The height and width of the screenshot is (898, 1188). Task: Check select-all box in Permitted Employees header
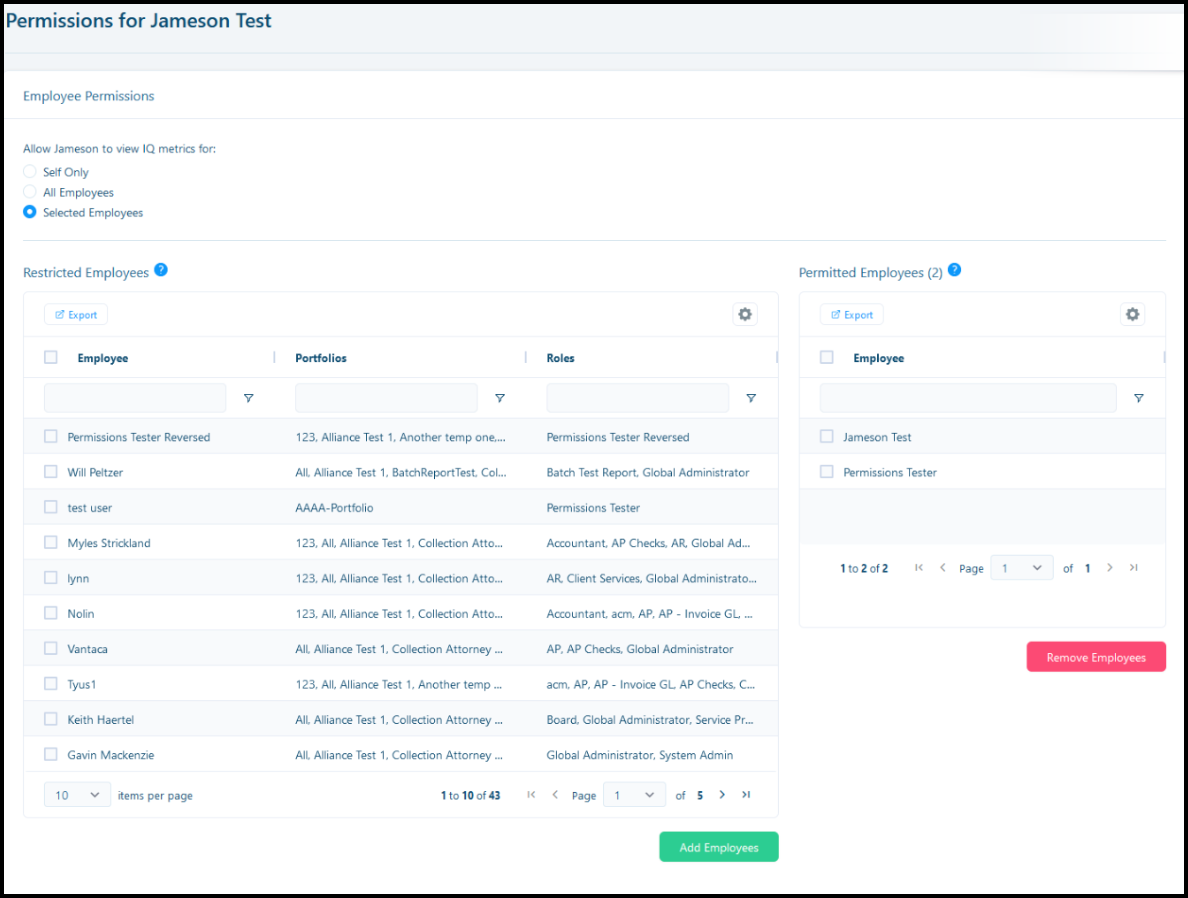pyautogui.click(x=827, y=357)
